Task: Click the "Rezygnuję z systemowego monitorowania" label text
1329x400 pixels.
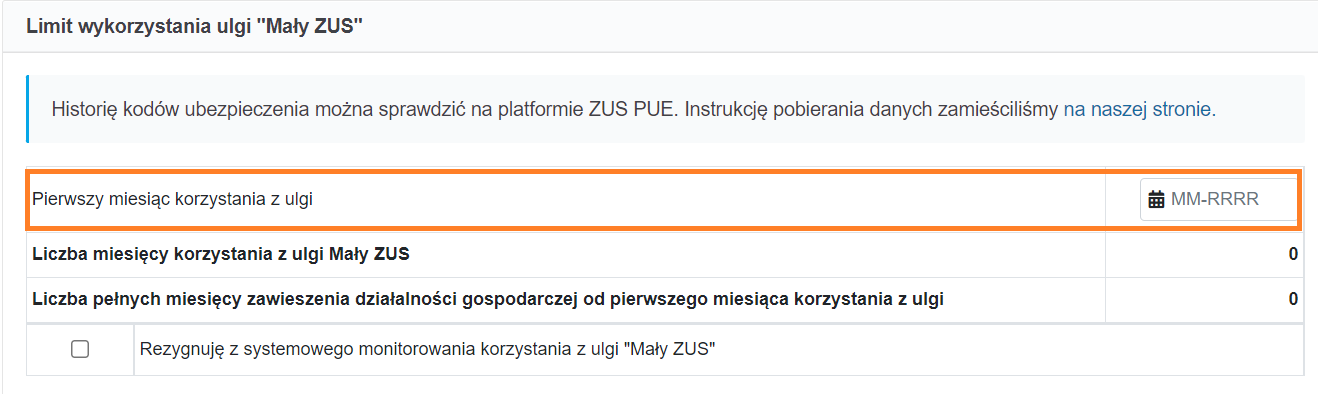Action: (431, 349)
